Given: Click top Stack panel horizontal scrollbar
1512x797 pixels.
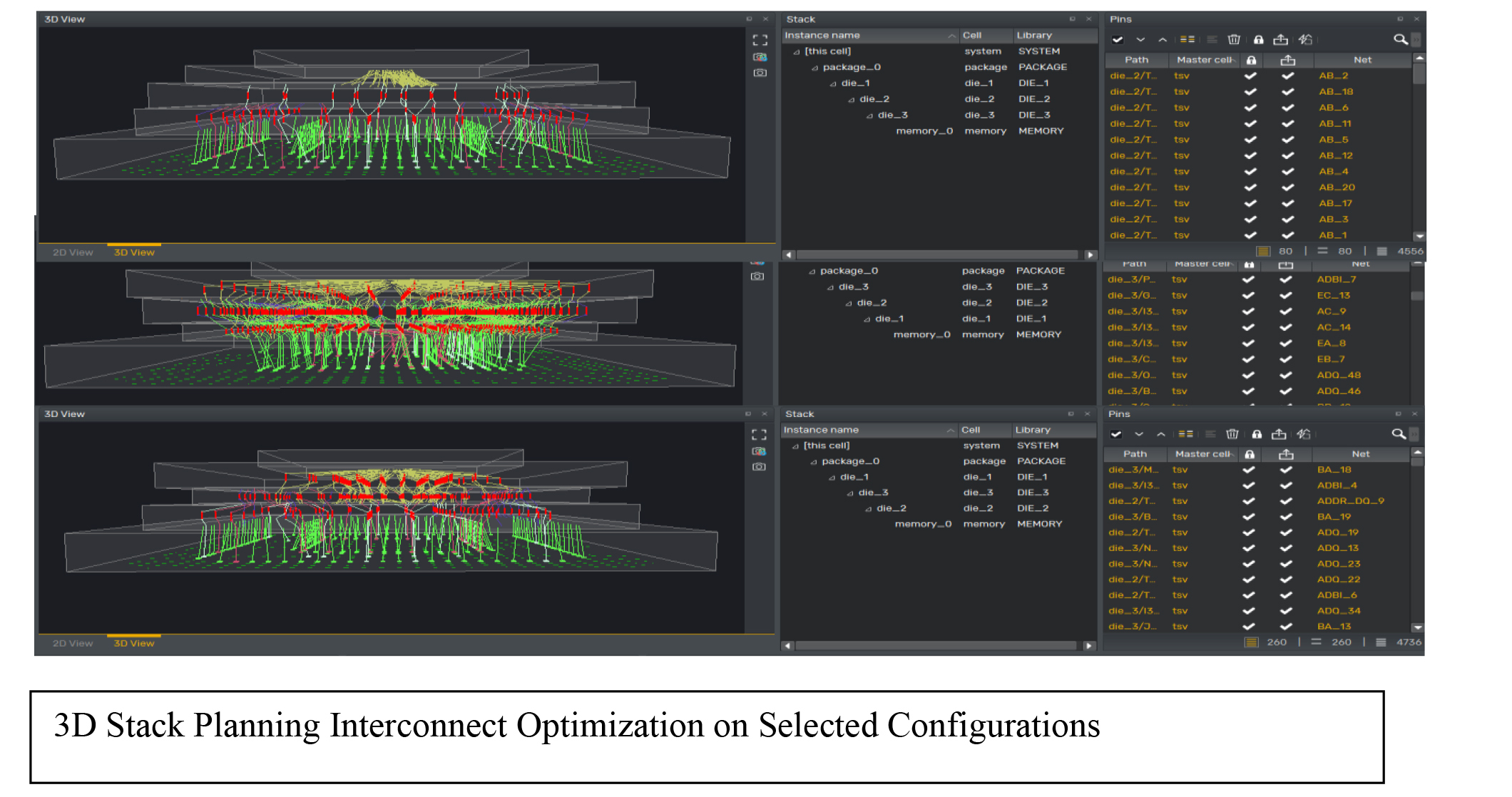Looking at the screenshot, I should point(936,254).
